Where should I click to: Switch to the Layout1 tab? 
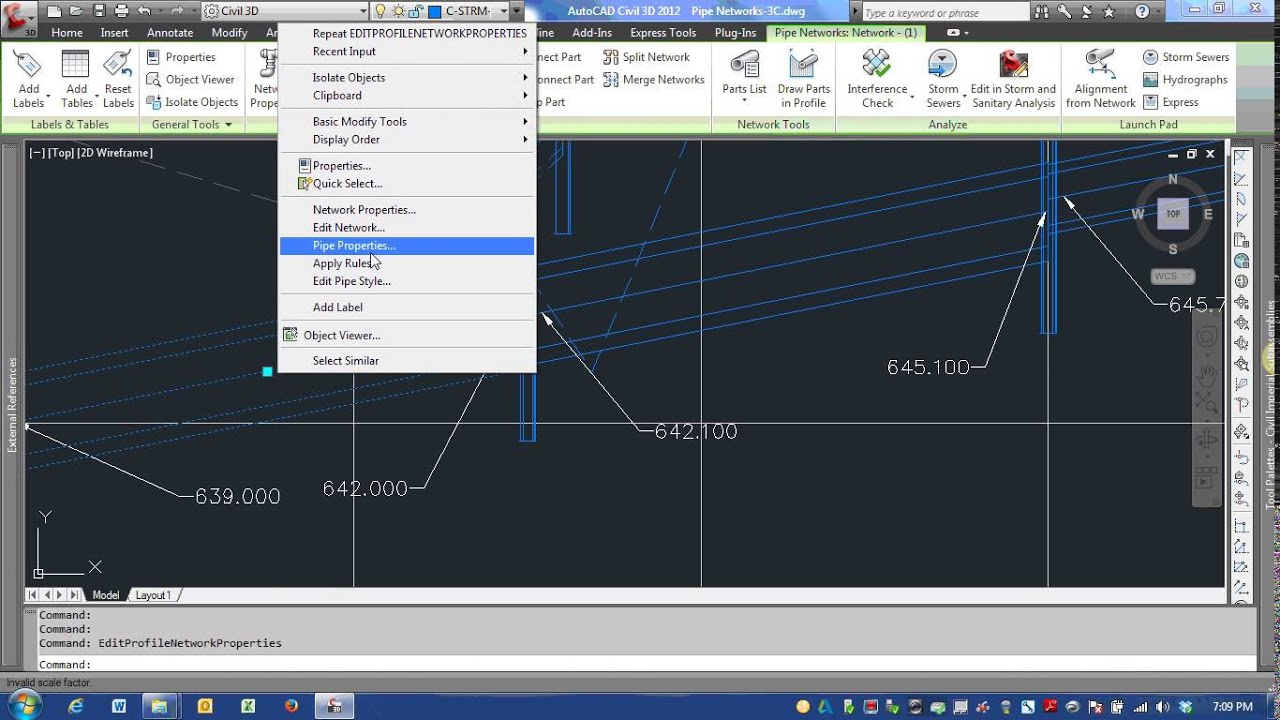[153, 595]
